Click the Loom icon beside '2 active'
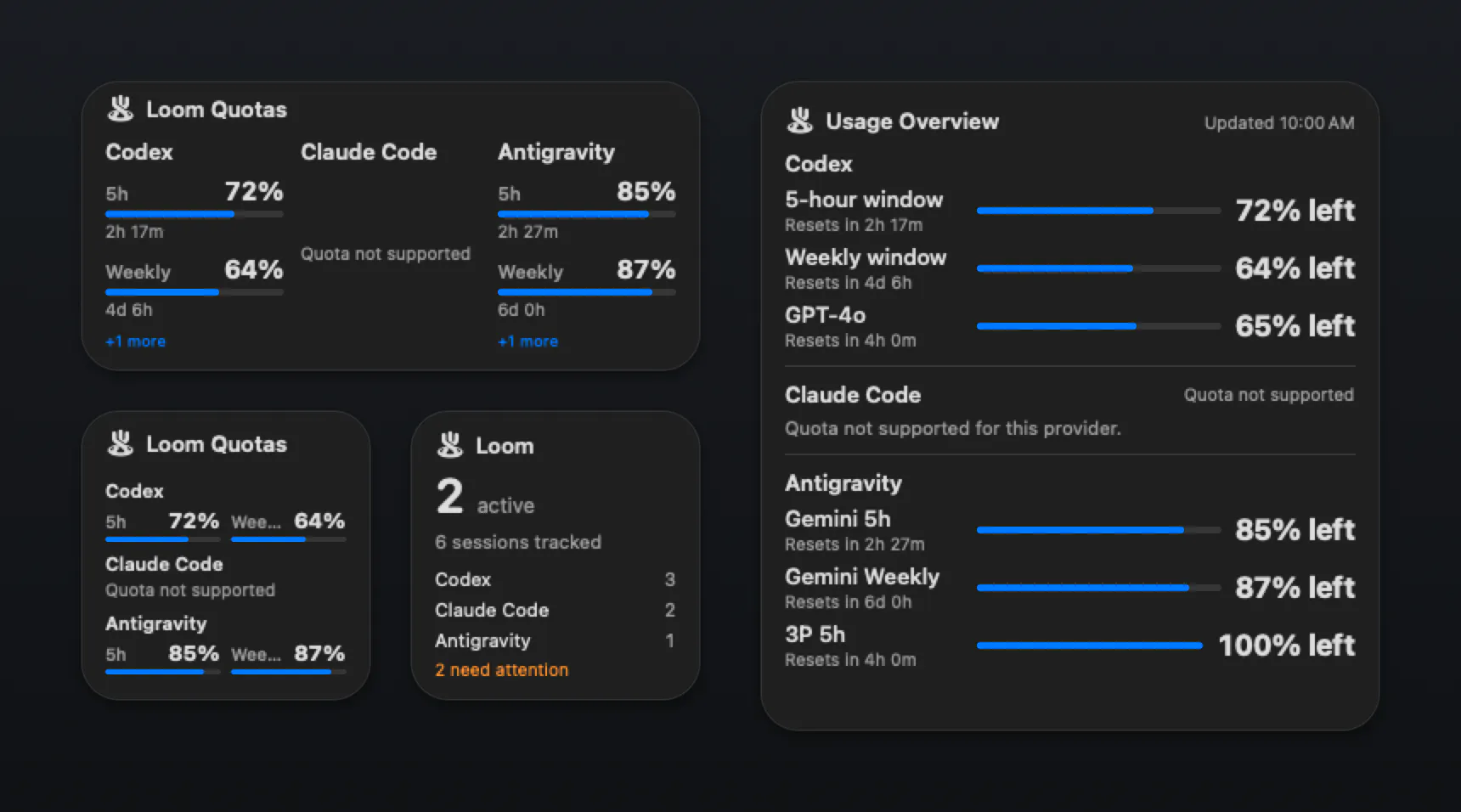The width and height of the screenshot is (1461, 812). (x=450, y=445)
